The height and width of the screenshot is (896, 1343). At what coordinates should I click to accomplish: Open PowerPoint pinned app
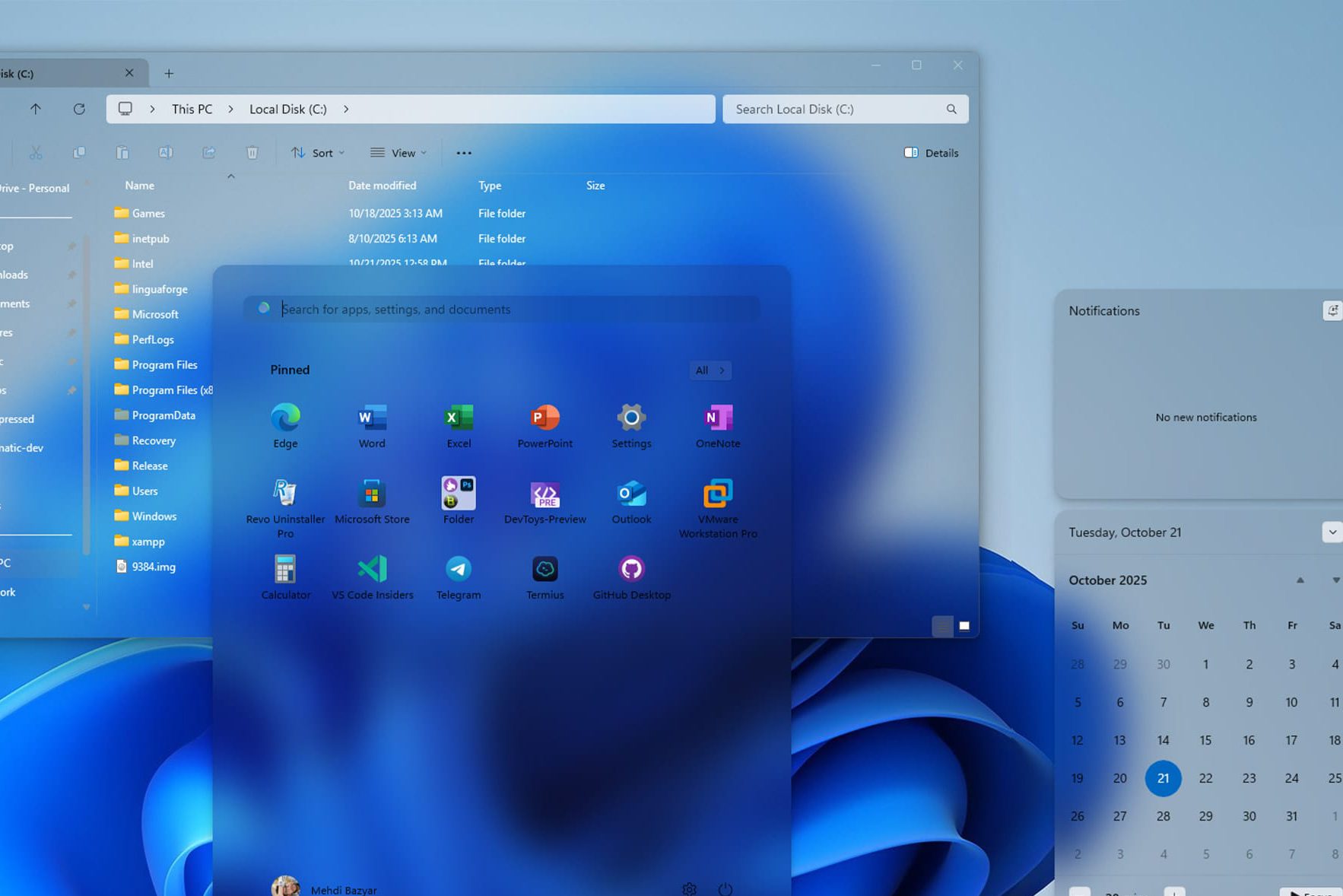(545, 418)
